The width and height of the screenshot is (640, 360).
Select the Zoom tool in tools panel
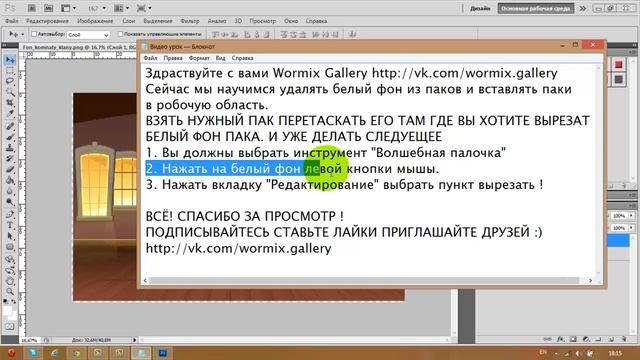pyautogui.click(x=10, y=291)
